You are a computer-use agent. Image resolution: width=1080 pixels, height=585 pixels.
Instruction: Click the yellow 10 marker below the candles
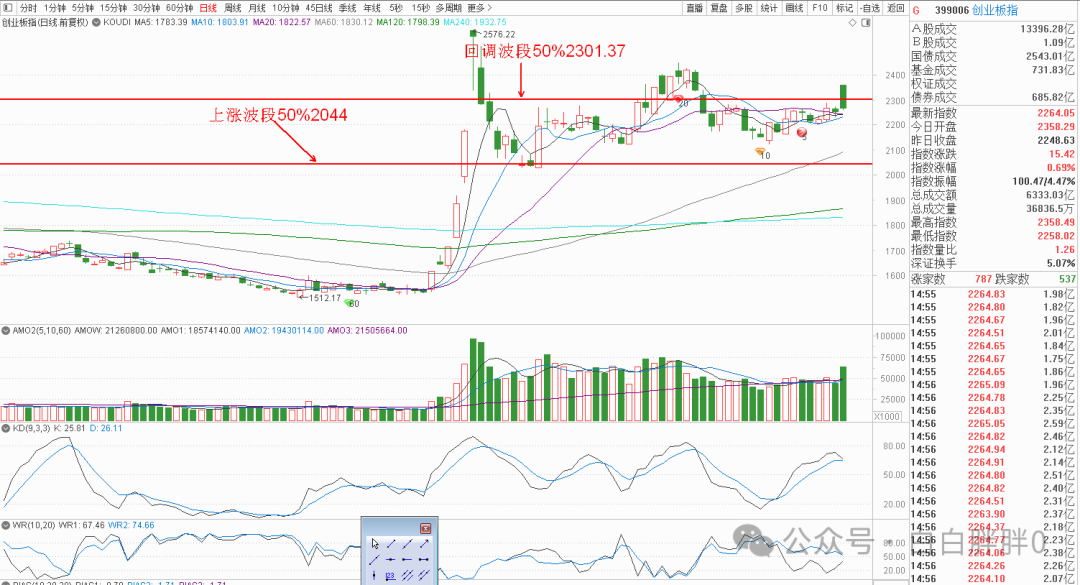(762, 154)
